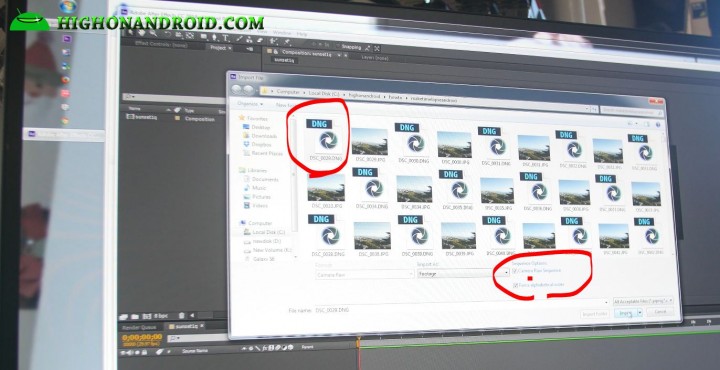Viewport: 720px width, 370px height.
Task: Select the Eraser tool
Action: point(260,40)
